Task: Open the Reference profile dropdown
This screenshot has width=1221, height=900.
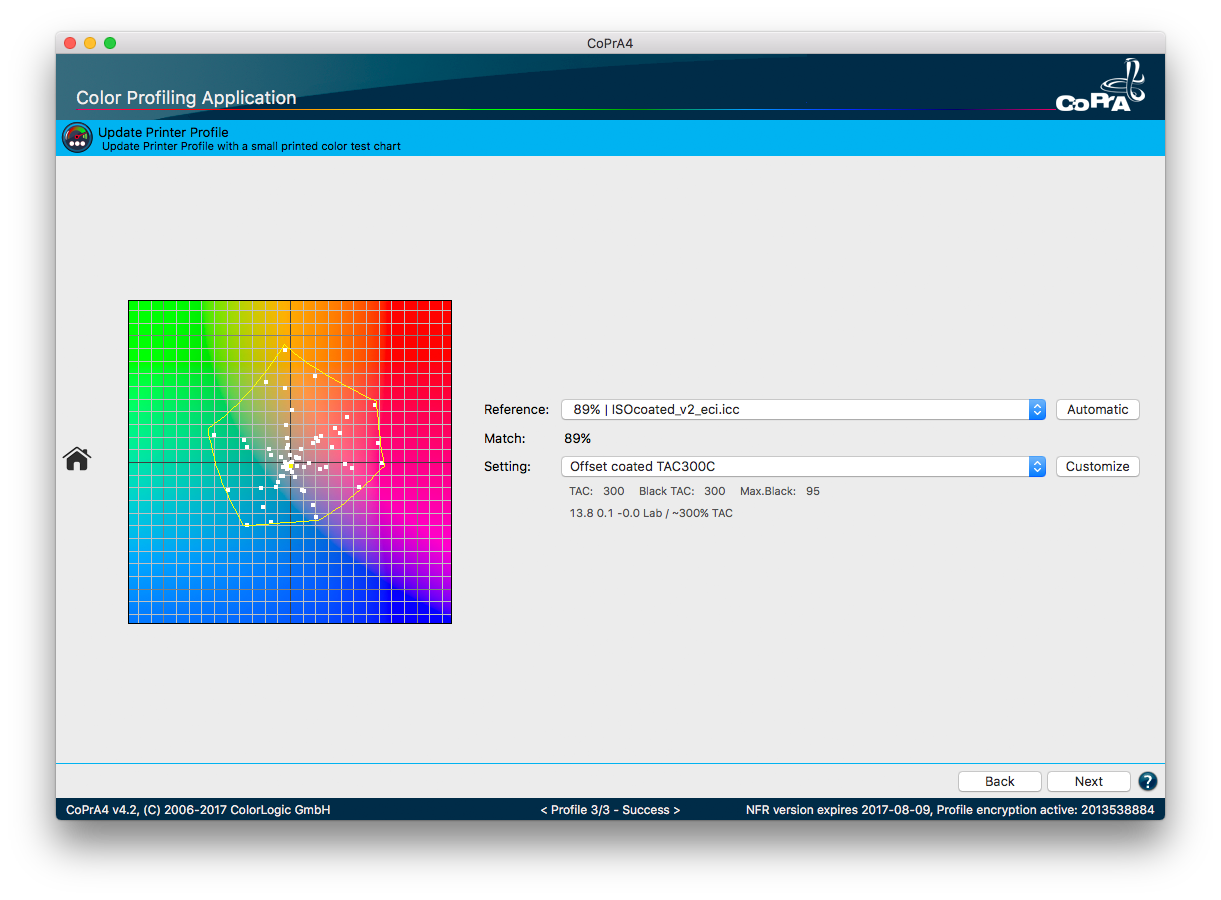Action: pyautogui.click(x=803, y=409)
